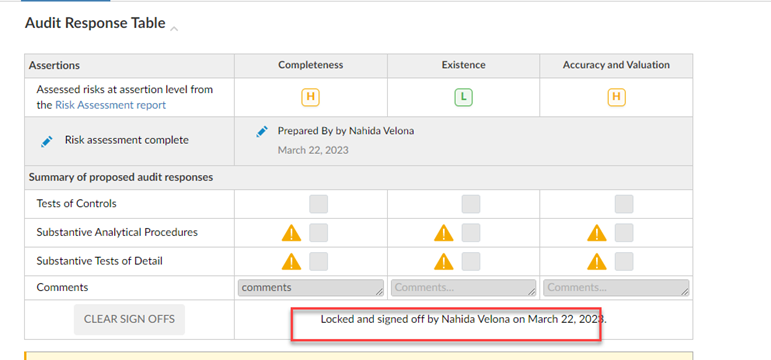Screen dimensions: 771x360
Task: Open the Risk Assessment report link
Action: 110,105
